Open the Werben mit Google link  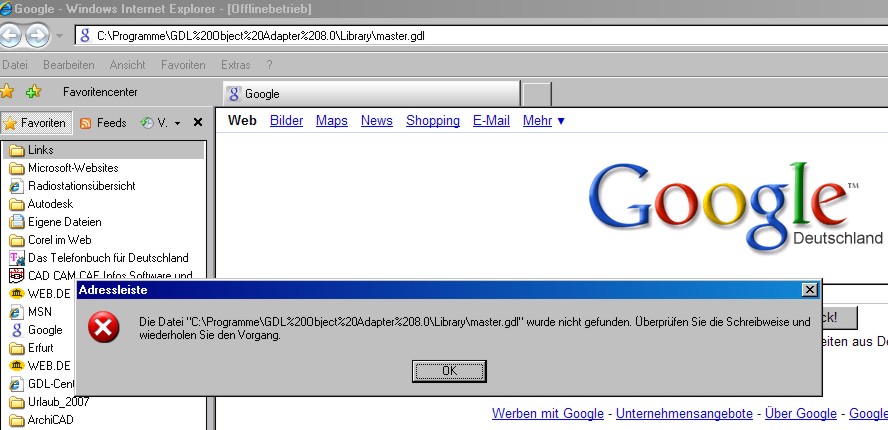tap(548, 414)
